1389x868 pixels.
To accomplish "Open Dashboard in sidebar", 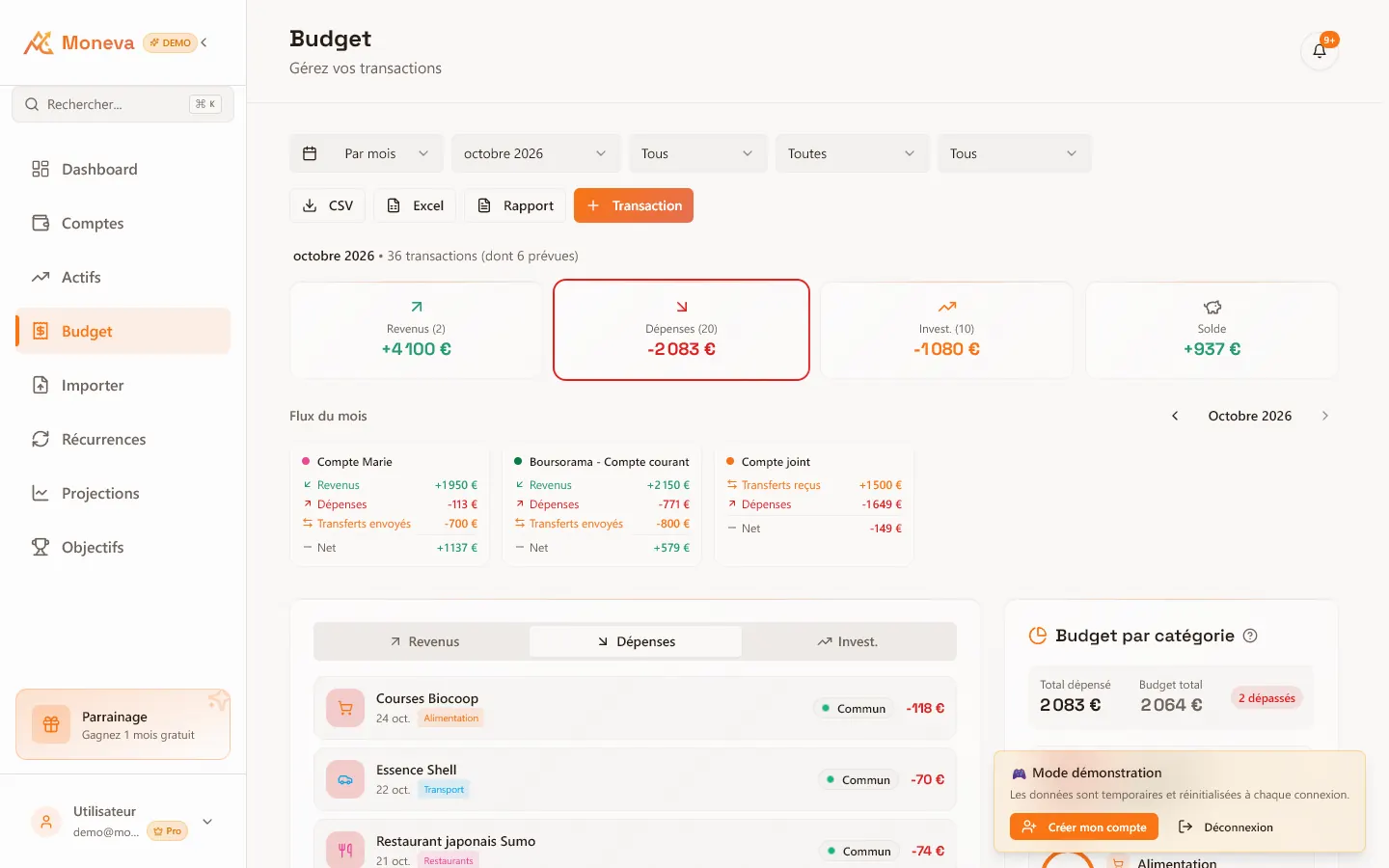I will point(123,169).
